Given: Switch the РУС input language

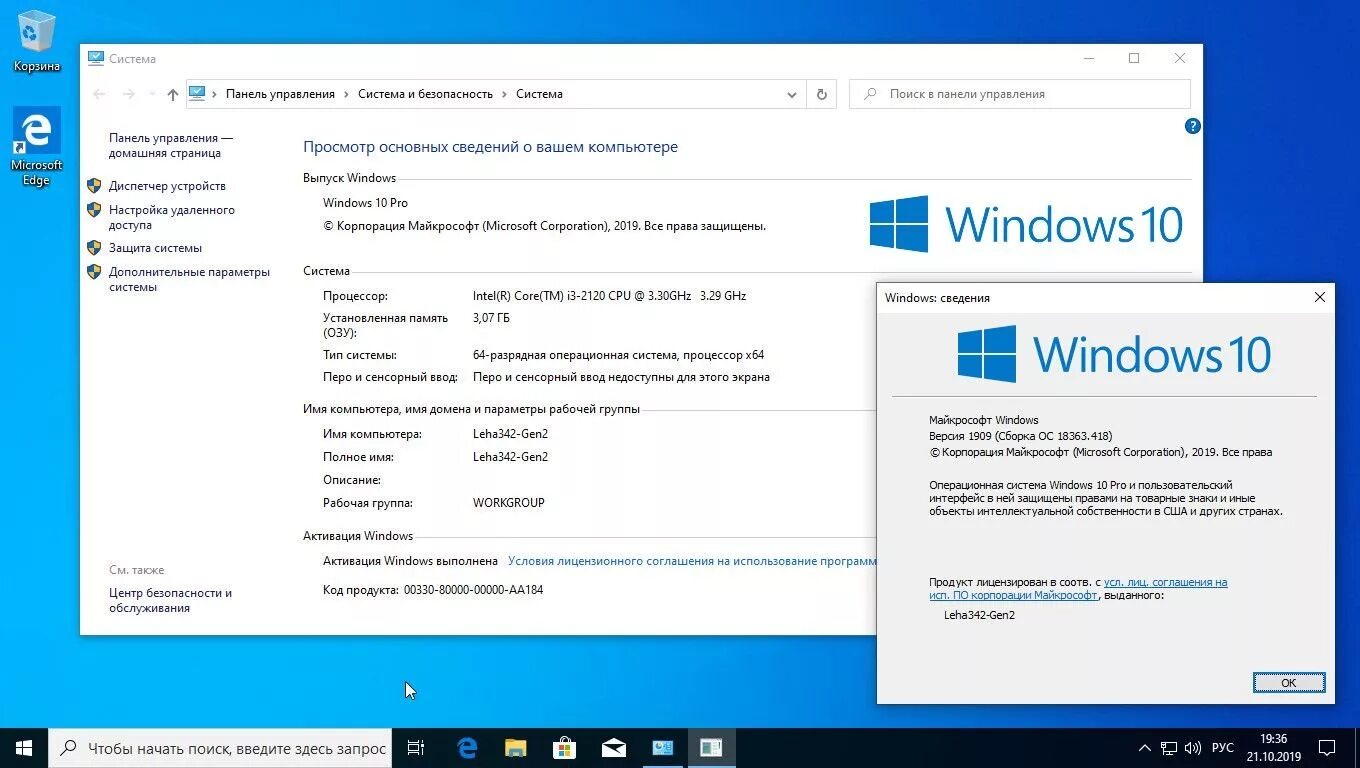Looking at the screenshot, I should [1223, 748].
